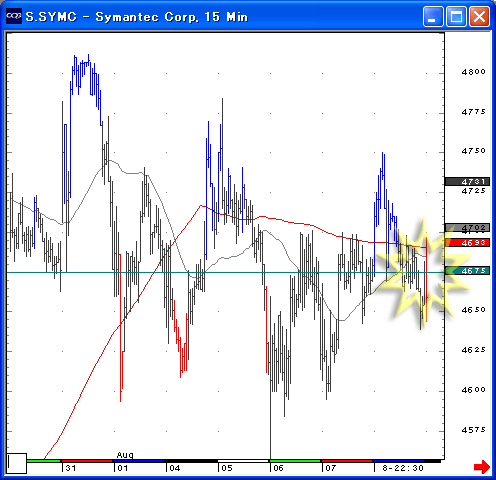Maximize the Symantec chart window
Screen dimensions: 496x480
click(456, 16)
